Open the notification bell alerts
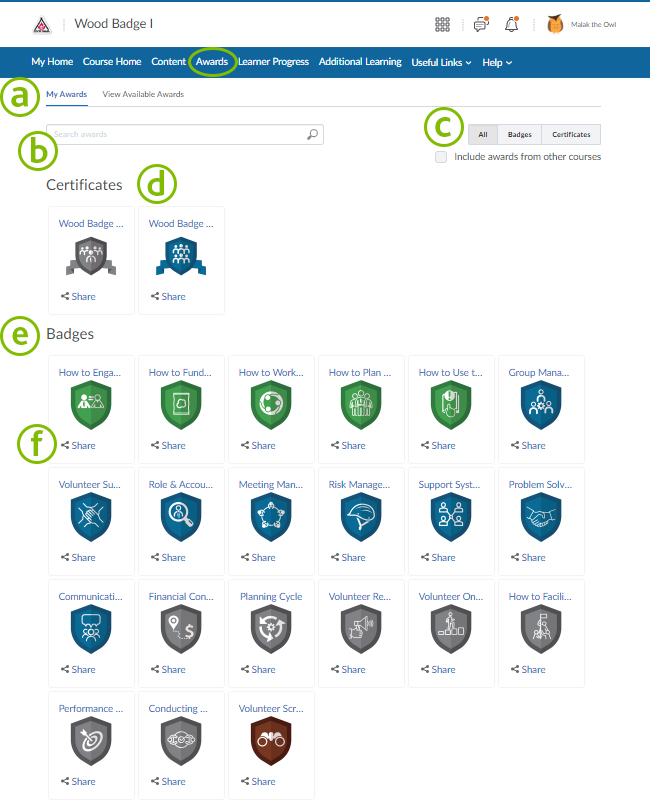650x809 pixels. coord(512,24)
